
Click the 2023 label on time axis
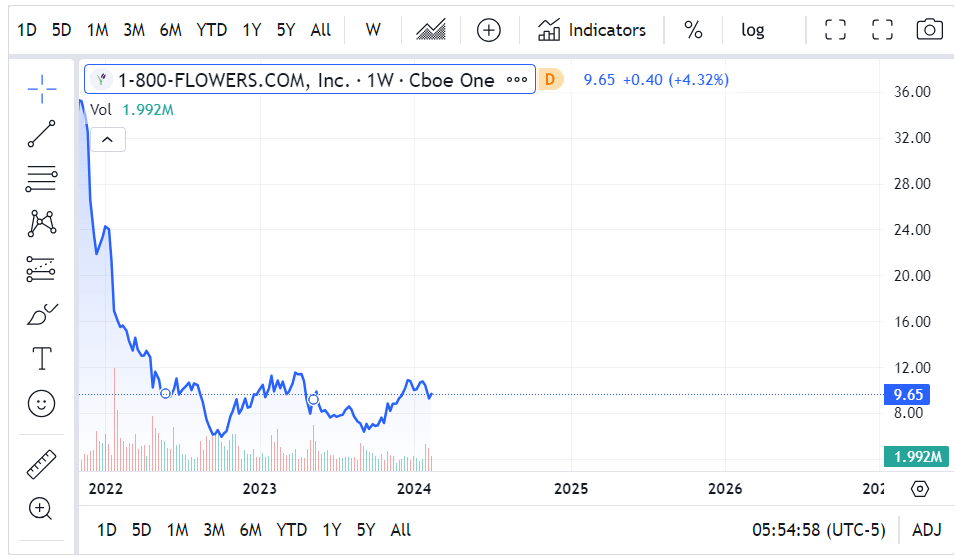coord(260,489)
